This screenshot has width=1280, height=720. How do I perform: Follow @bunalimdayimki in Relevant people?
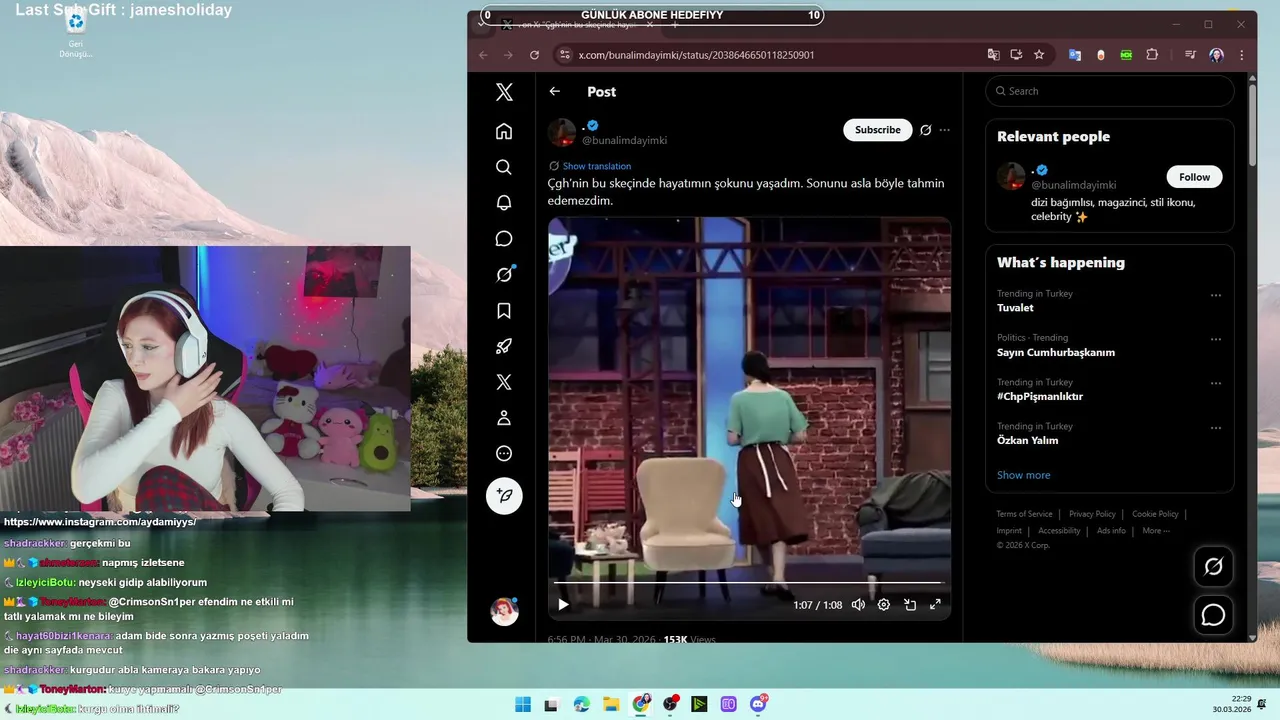[1194, 177]
